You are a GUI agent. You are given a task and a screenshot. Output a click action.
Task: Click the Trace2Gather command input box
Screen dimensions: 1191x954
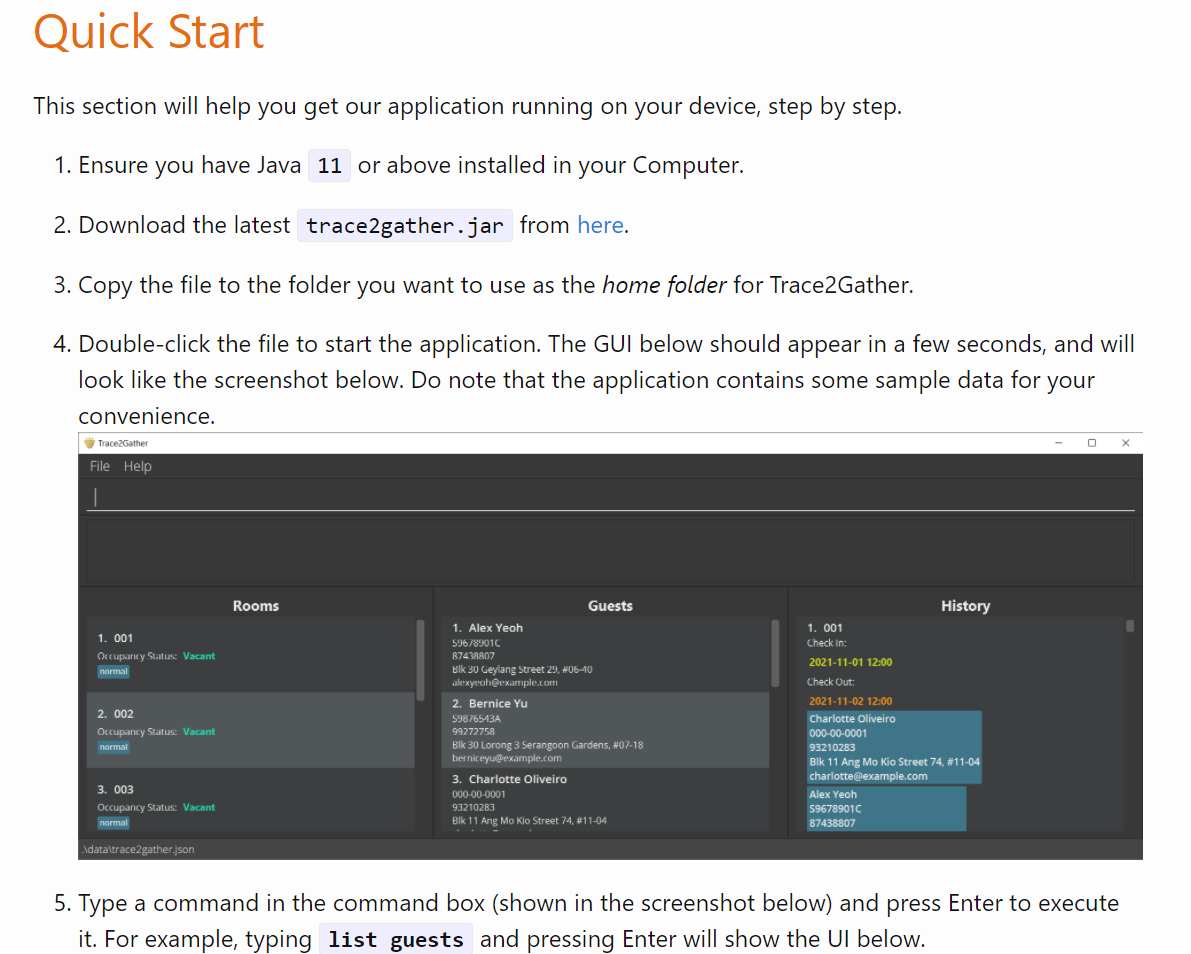(611, 497)
